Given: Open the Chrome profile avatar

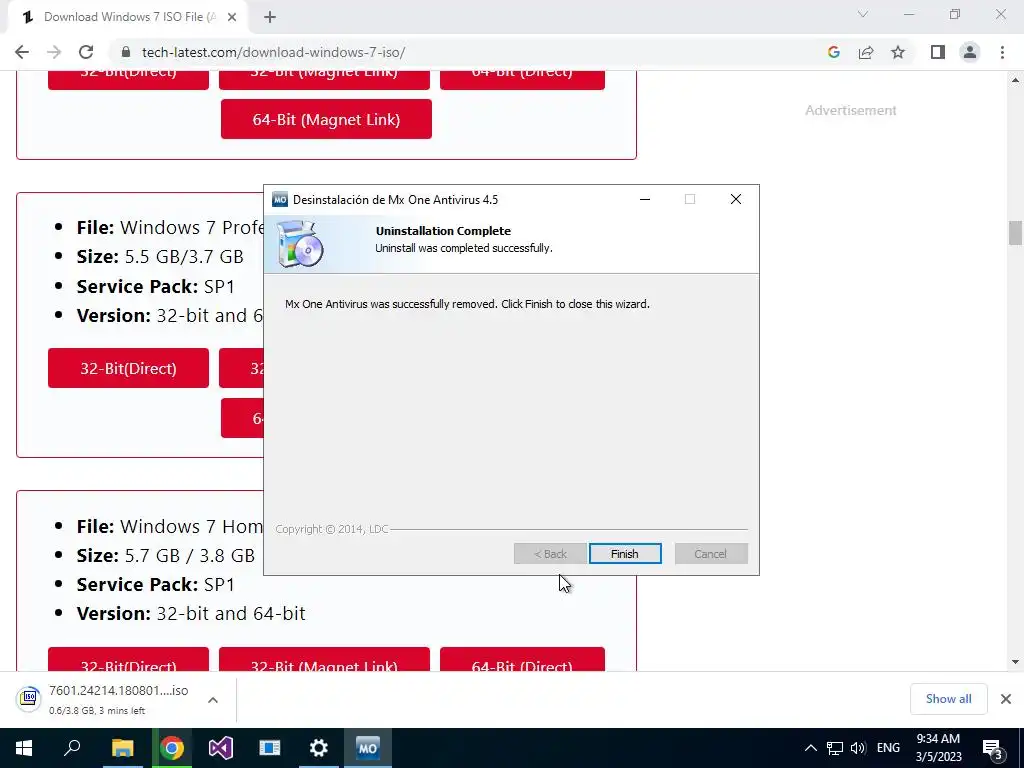Looking at the screenshot, I should pyautogui.click(x=970, y=52).
